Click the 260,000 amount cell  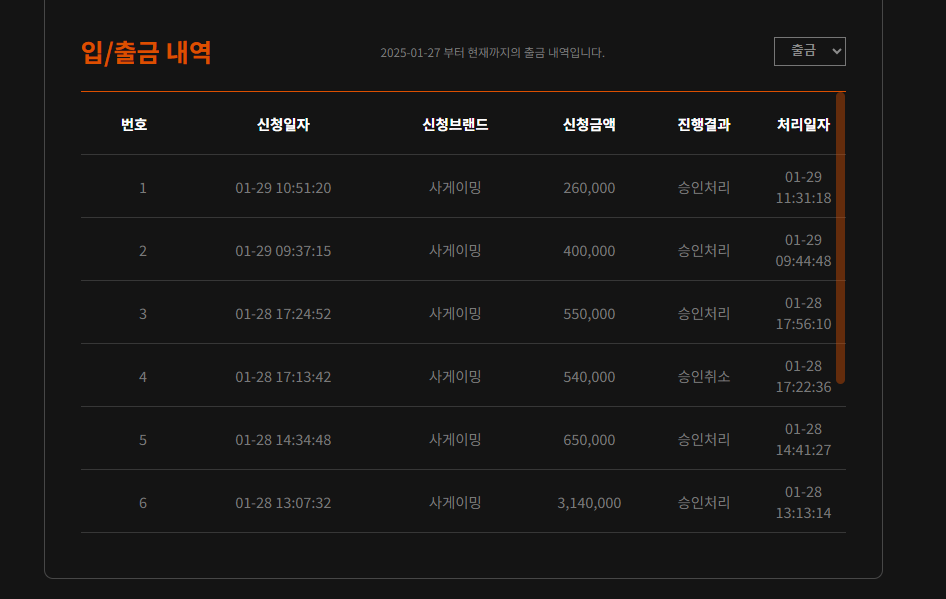pos(589,188)
